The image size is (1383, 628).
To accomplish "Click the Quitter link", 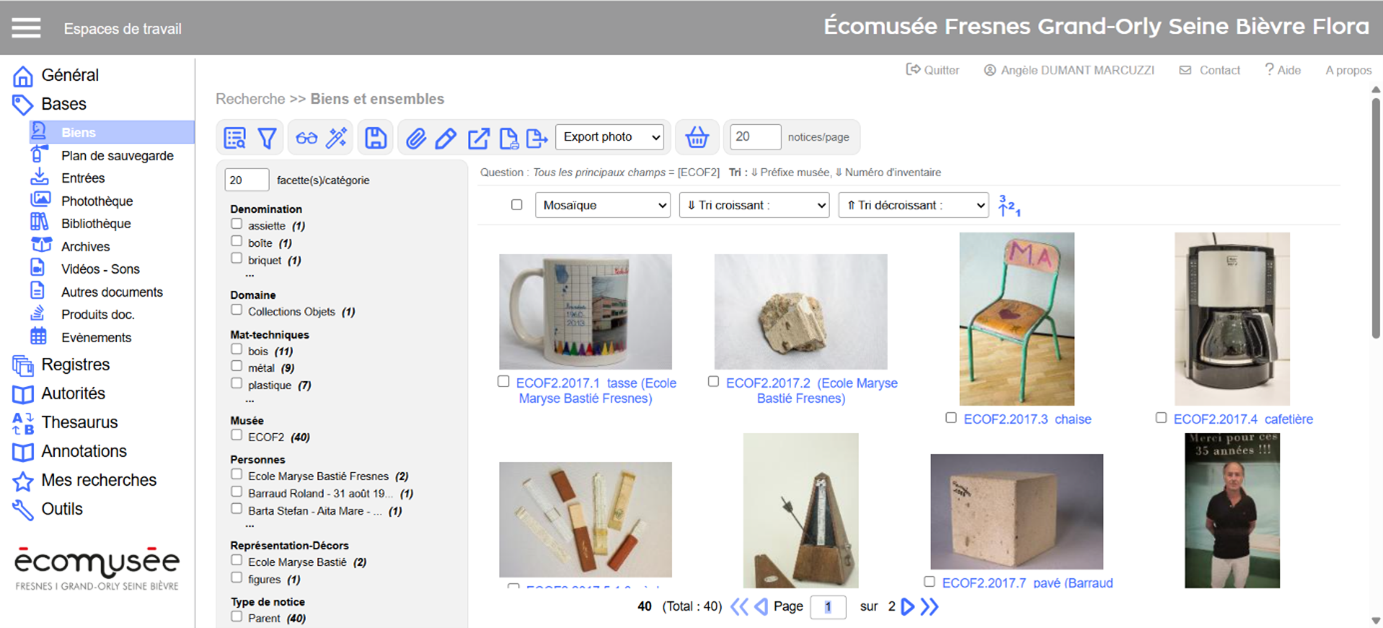I will coord(933,70).
